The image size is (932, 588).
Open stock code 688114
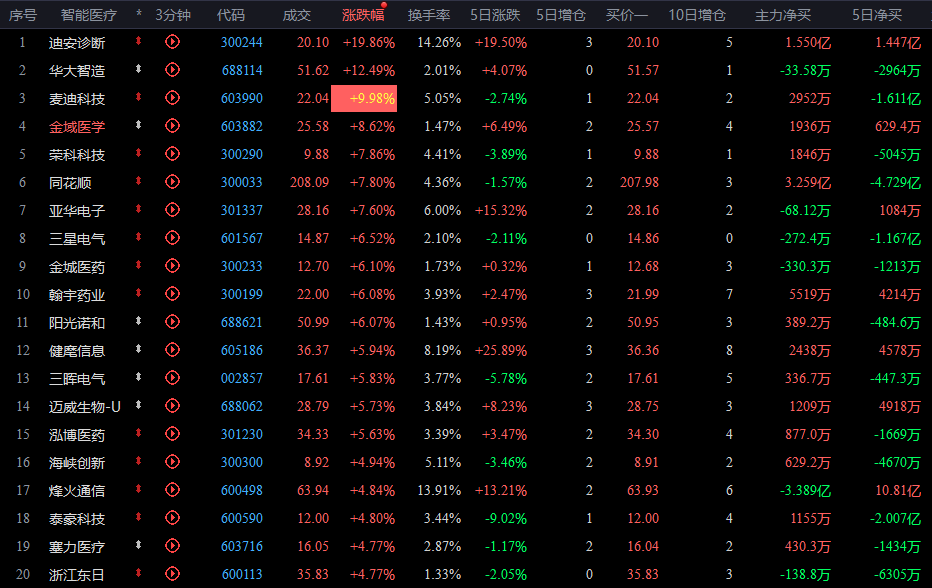[242, 70]
